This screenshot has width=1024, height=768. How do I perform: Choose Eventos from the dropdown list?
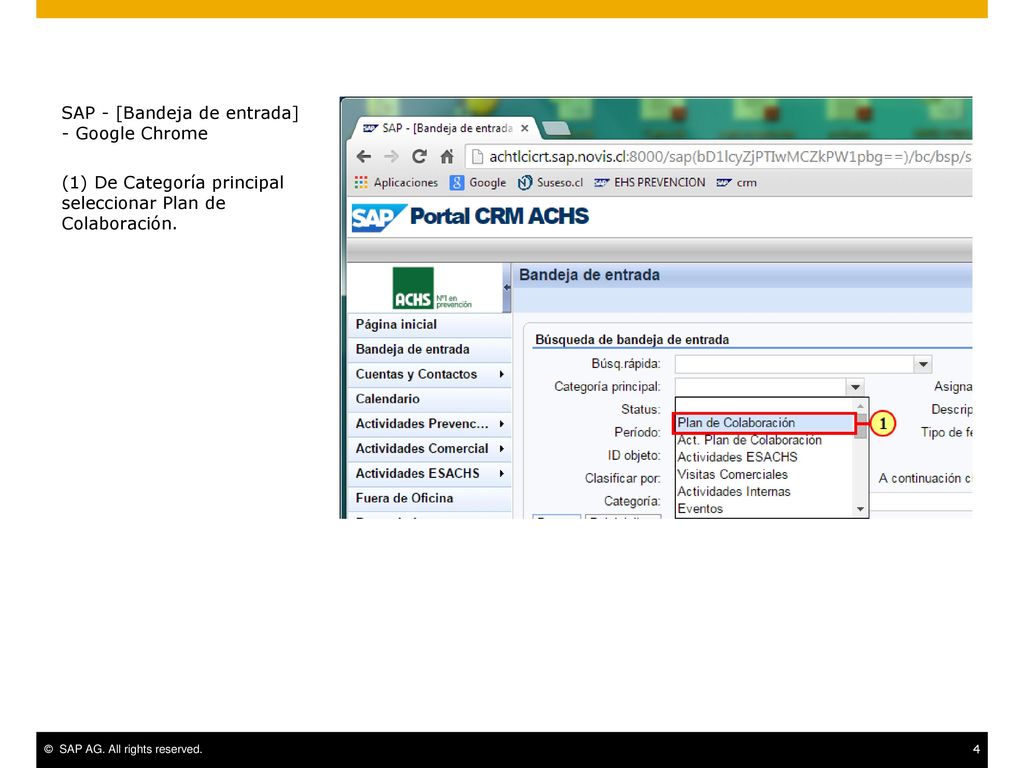(x=765, y=509)
